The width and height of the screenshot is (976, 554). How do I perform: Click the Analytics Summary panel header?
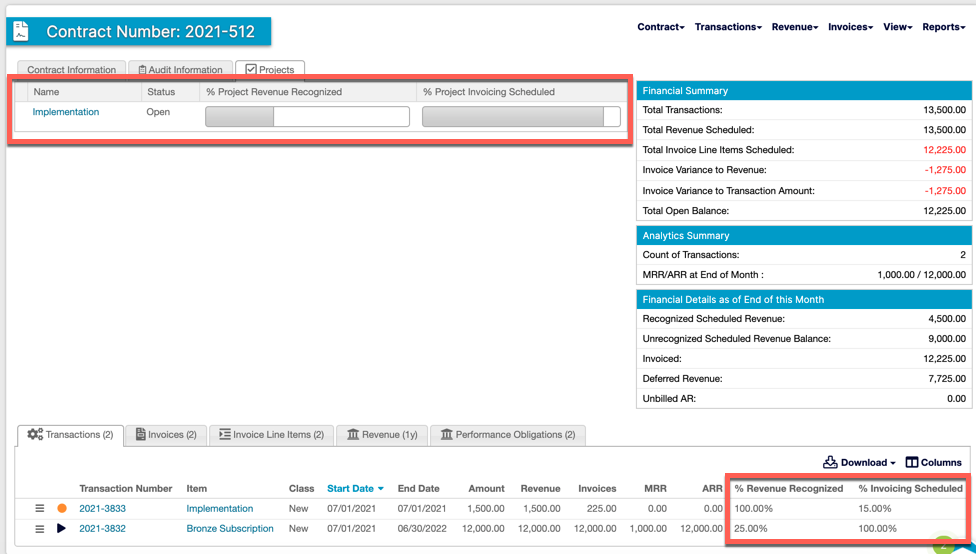click(804, 235)
